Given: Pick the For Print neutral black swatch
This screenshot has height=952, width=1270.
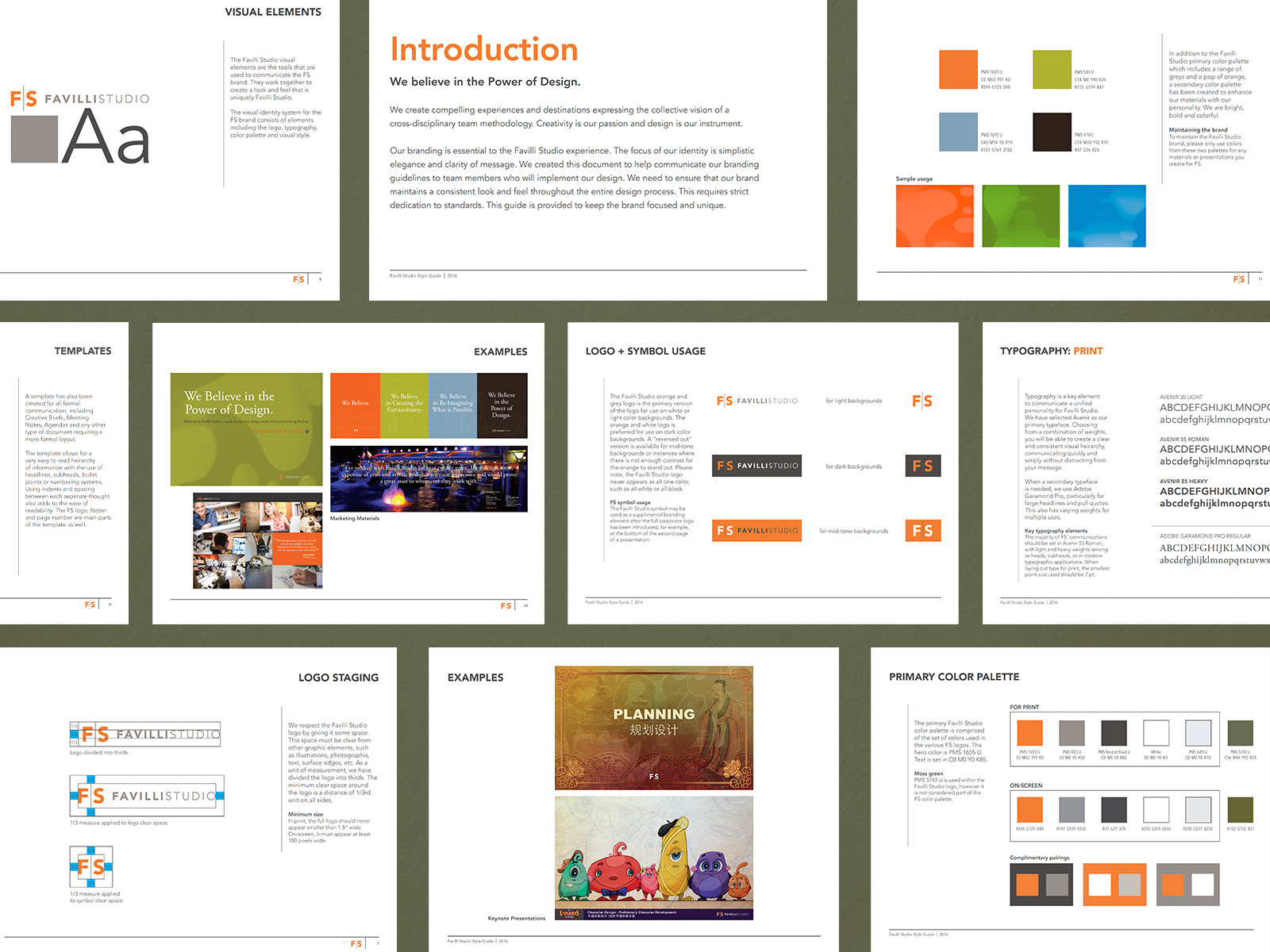Looking at the screenshot, I should pos(1114,733).
